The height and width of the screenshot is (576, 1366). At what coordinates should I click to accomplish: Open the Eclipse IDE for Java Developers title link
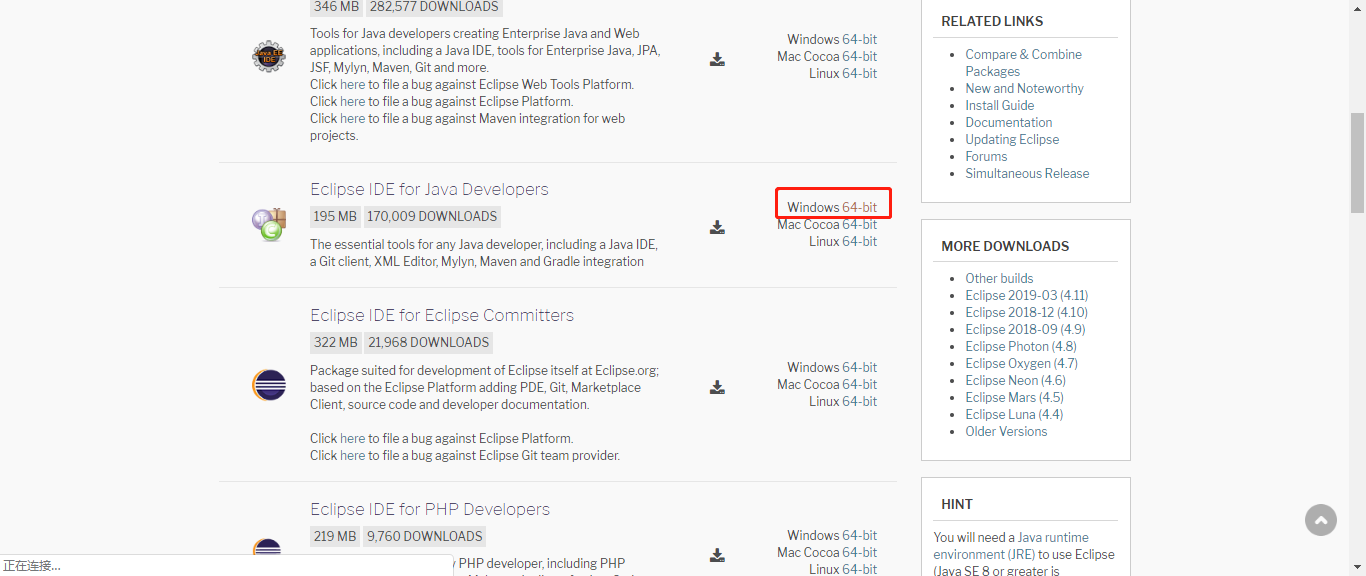coord(429,190)
